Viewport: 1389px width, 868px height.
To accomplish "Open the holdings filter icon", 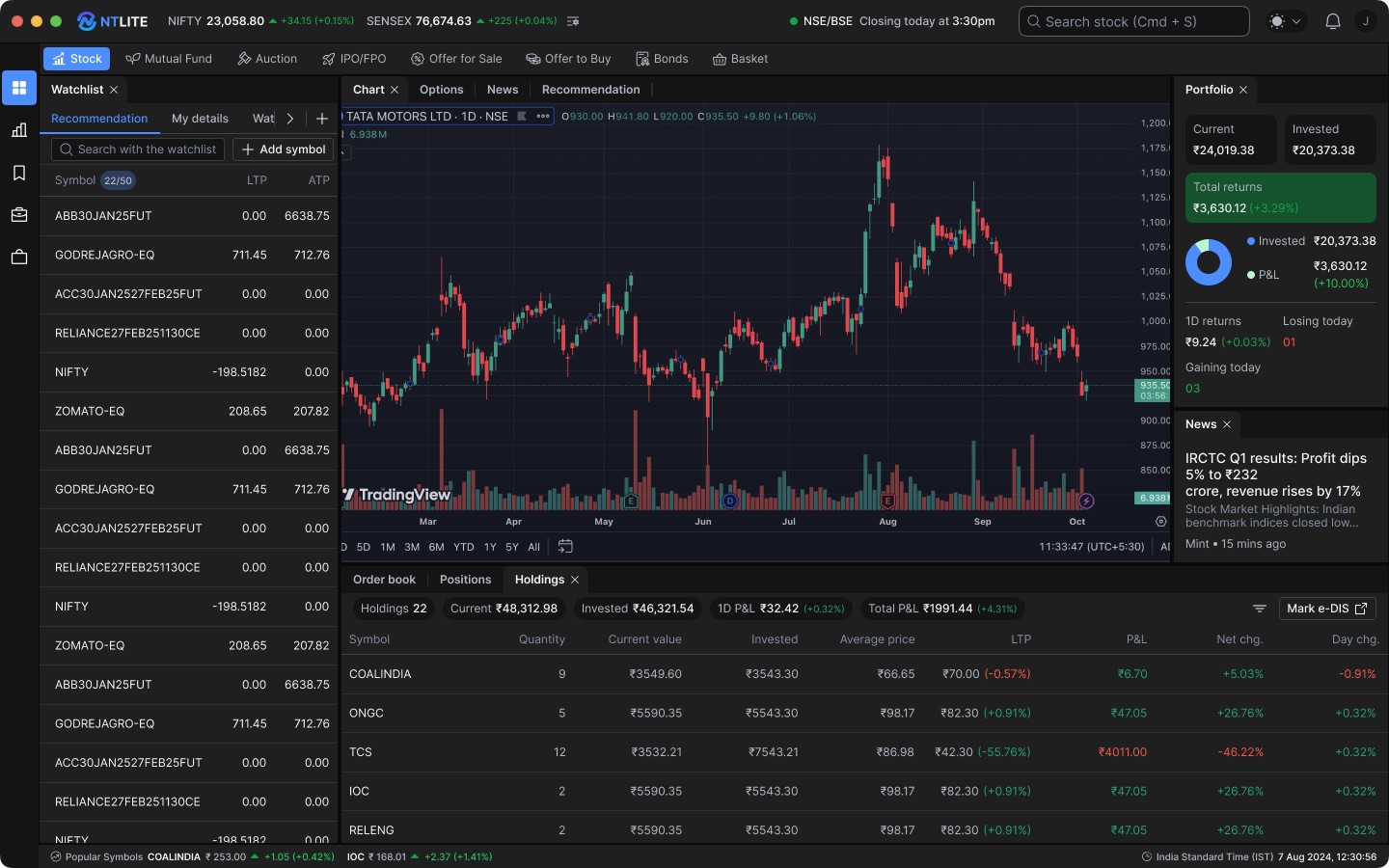I will 1260,609.
